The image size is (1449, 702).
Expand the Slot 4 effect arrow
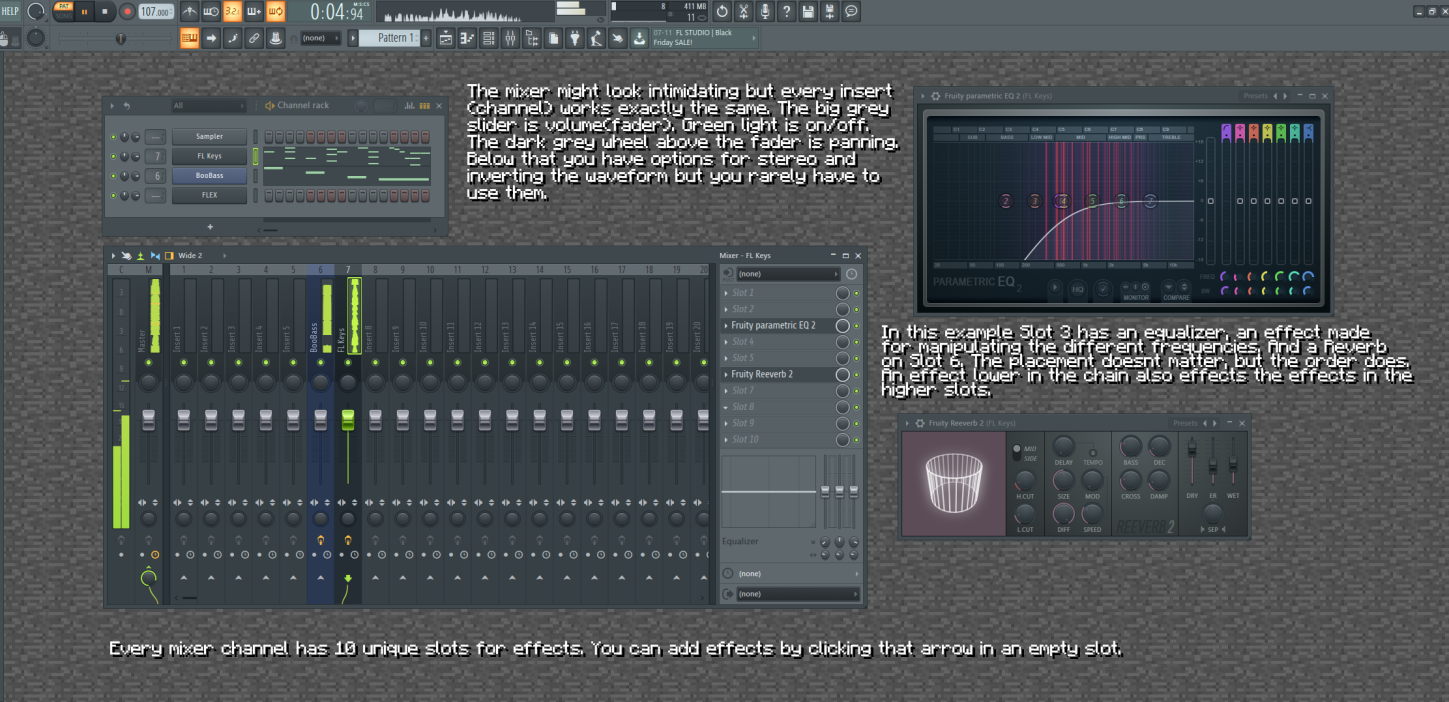[x=726, y=342]
